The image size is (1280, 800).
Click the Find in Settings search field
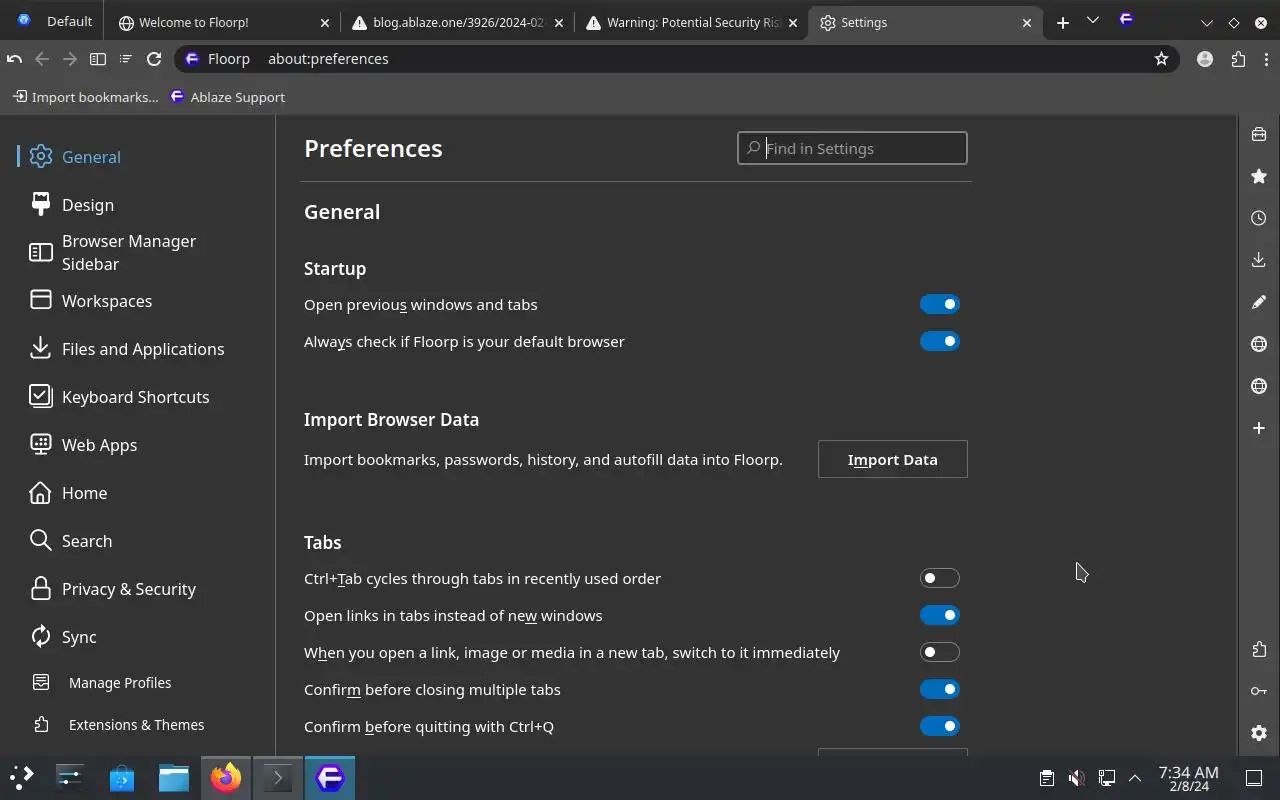(862, 148)
